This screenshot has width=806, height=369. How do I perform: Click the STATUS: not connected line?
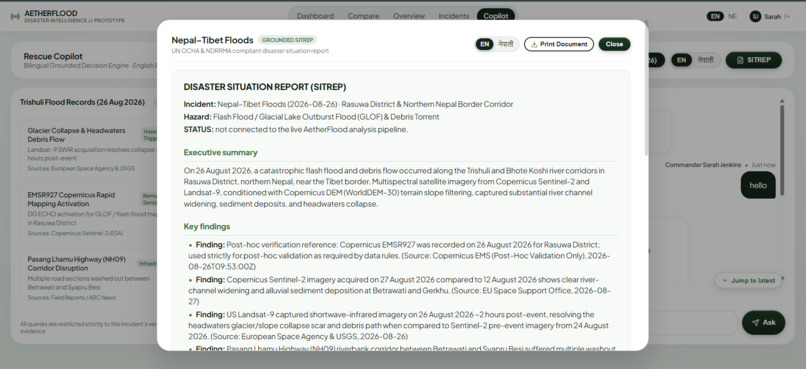296,130
